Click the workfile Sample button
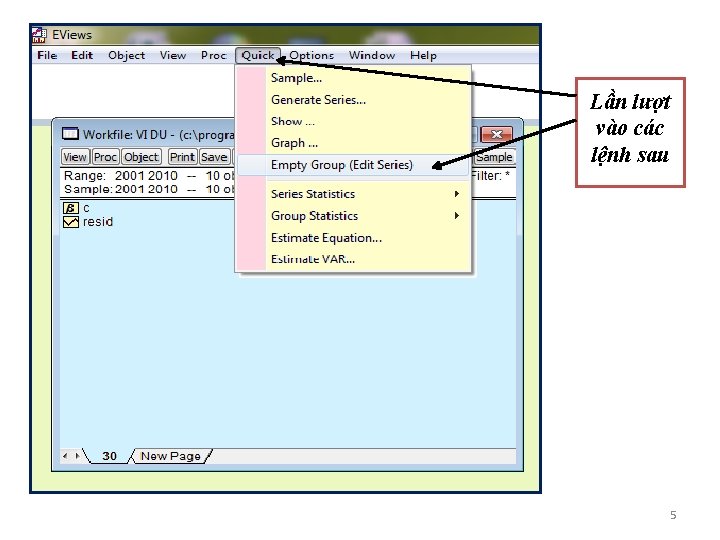The width and height of the screenshot is (720, 540). pyautogui.click(x=494, y=157)
